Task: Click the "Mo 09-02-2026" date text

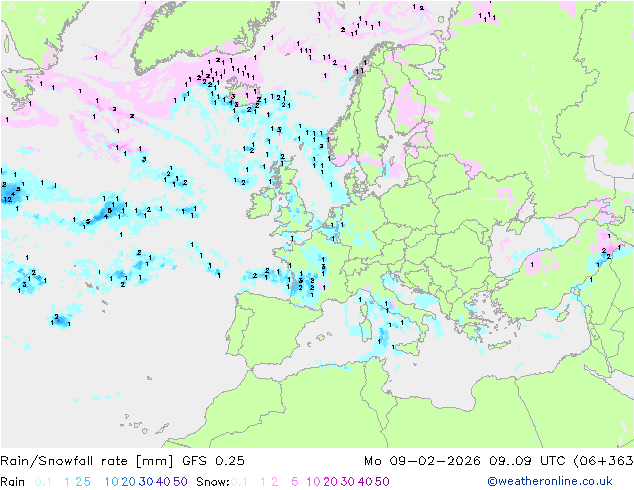Action: [423, 461]
